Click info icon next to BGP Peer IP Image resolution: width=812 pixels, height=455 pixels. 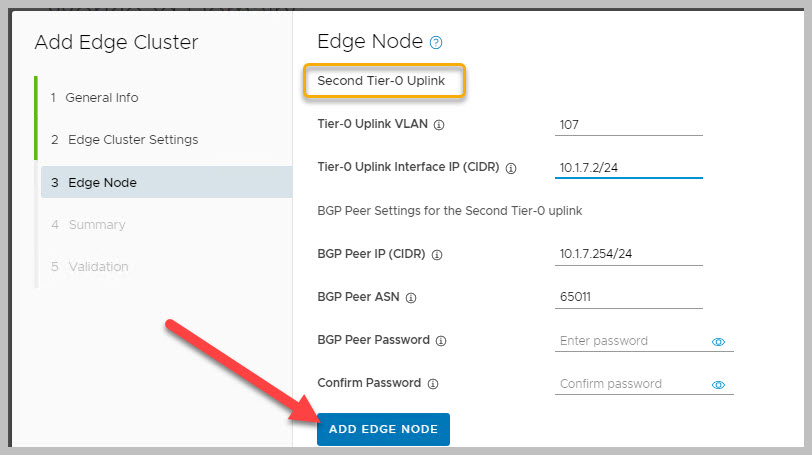(436, 254)
